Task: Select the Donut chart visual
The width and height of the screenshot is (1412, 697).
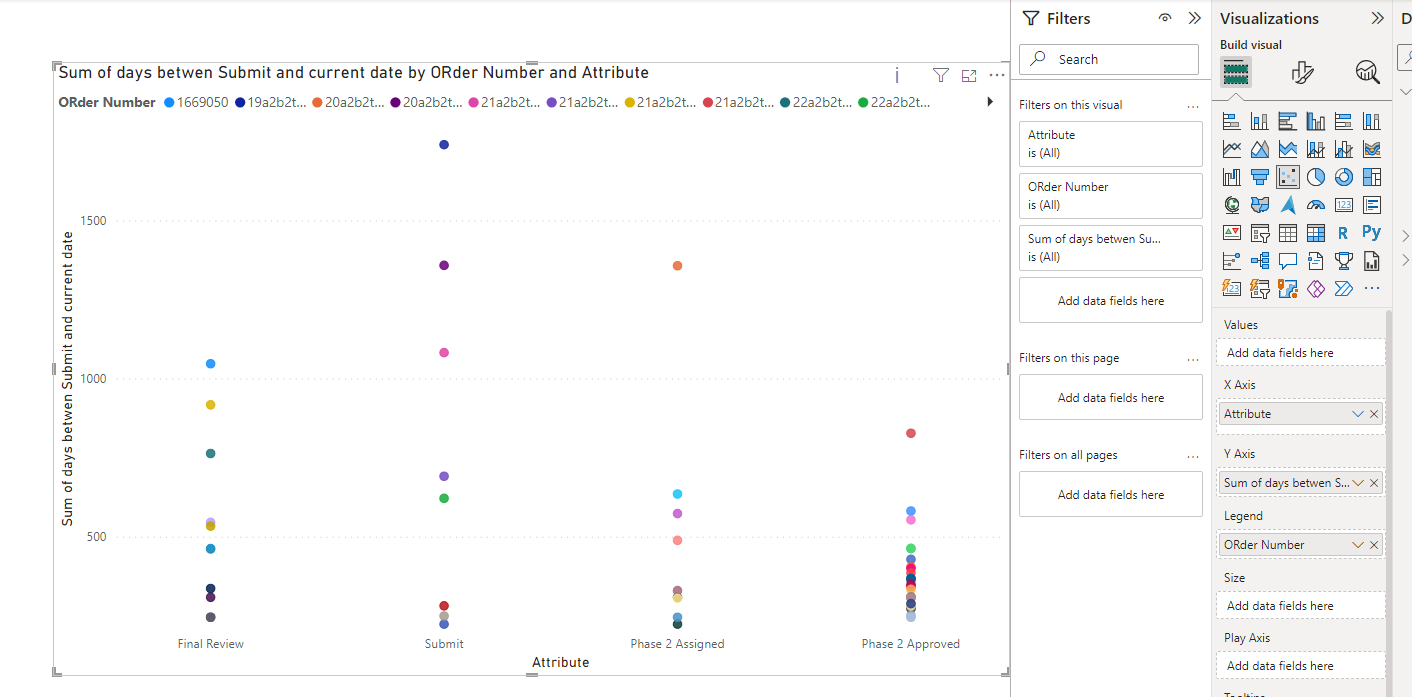Action: coord(1344,177)
